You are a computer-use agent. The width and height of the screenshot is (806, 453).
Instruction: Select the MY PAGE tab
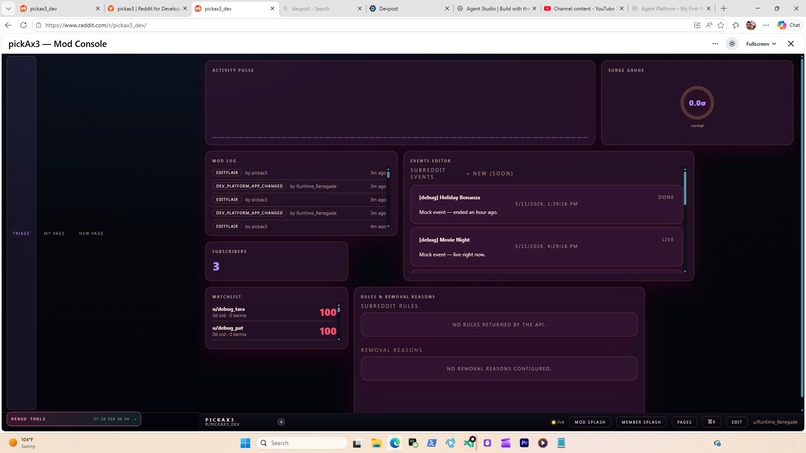[54, 233]
